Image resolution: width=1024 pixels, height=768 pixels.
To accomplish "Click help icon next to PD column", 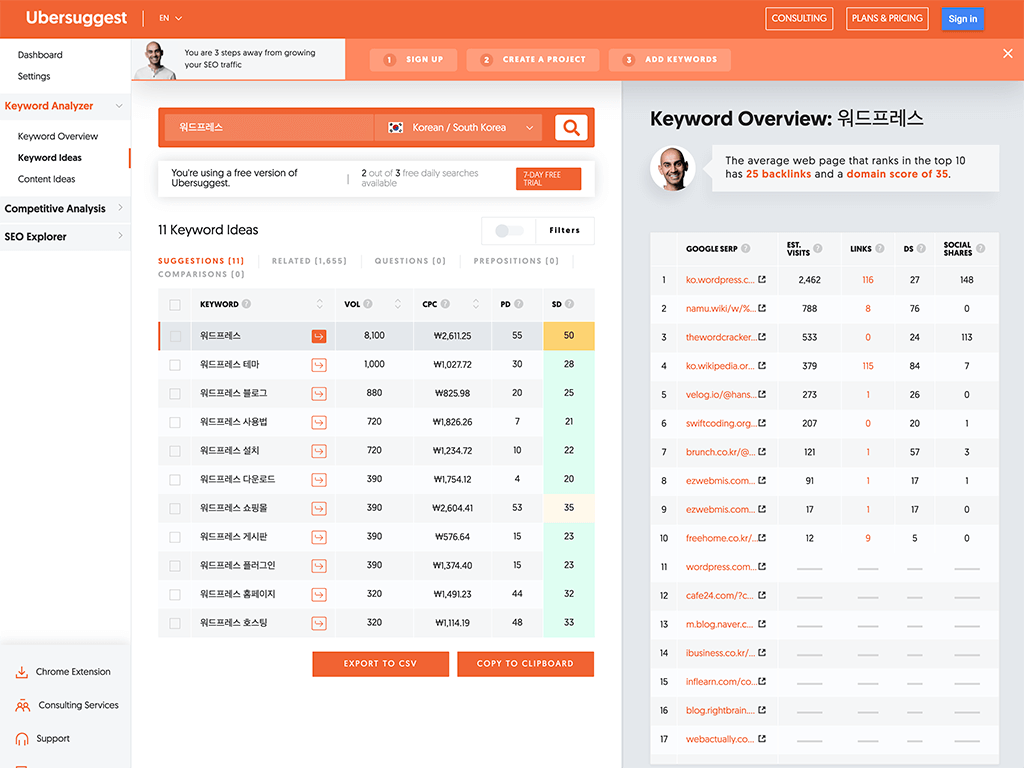I will pos(519,304).
